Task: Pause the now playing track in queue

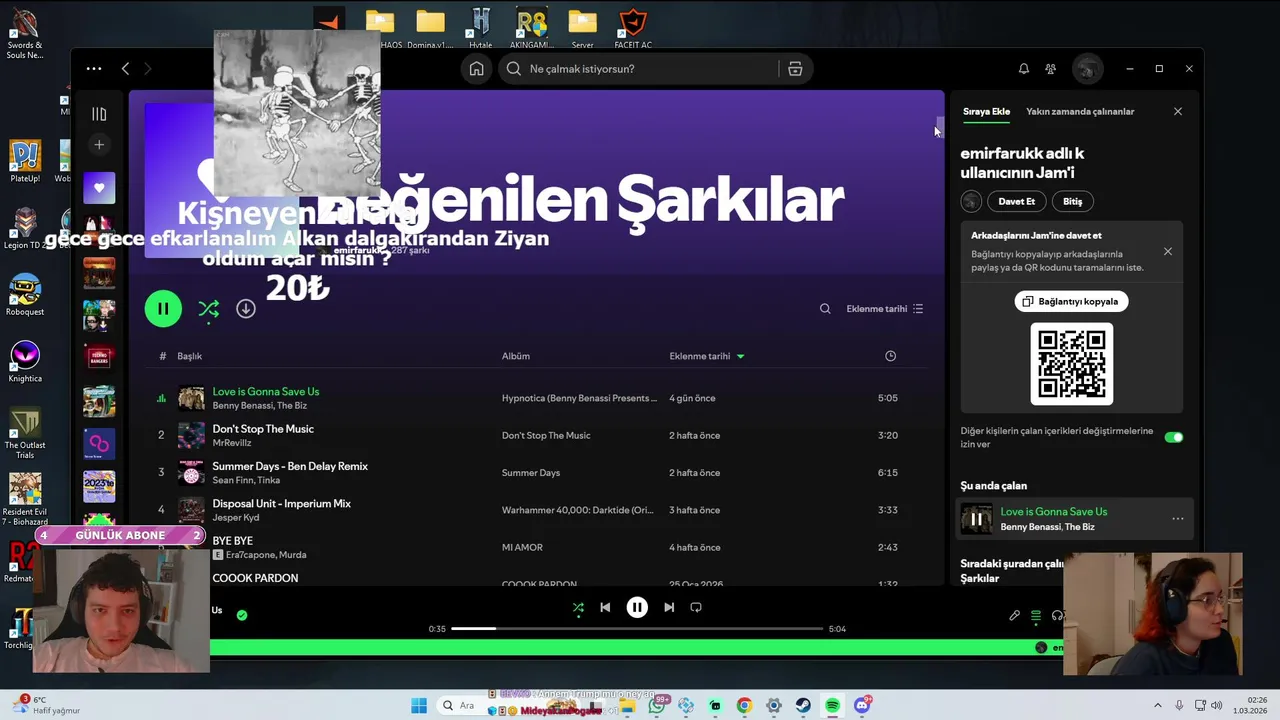Action: 977,519
